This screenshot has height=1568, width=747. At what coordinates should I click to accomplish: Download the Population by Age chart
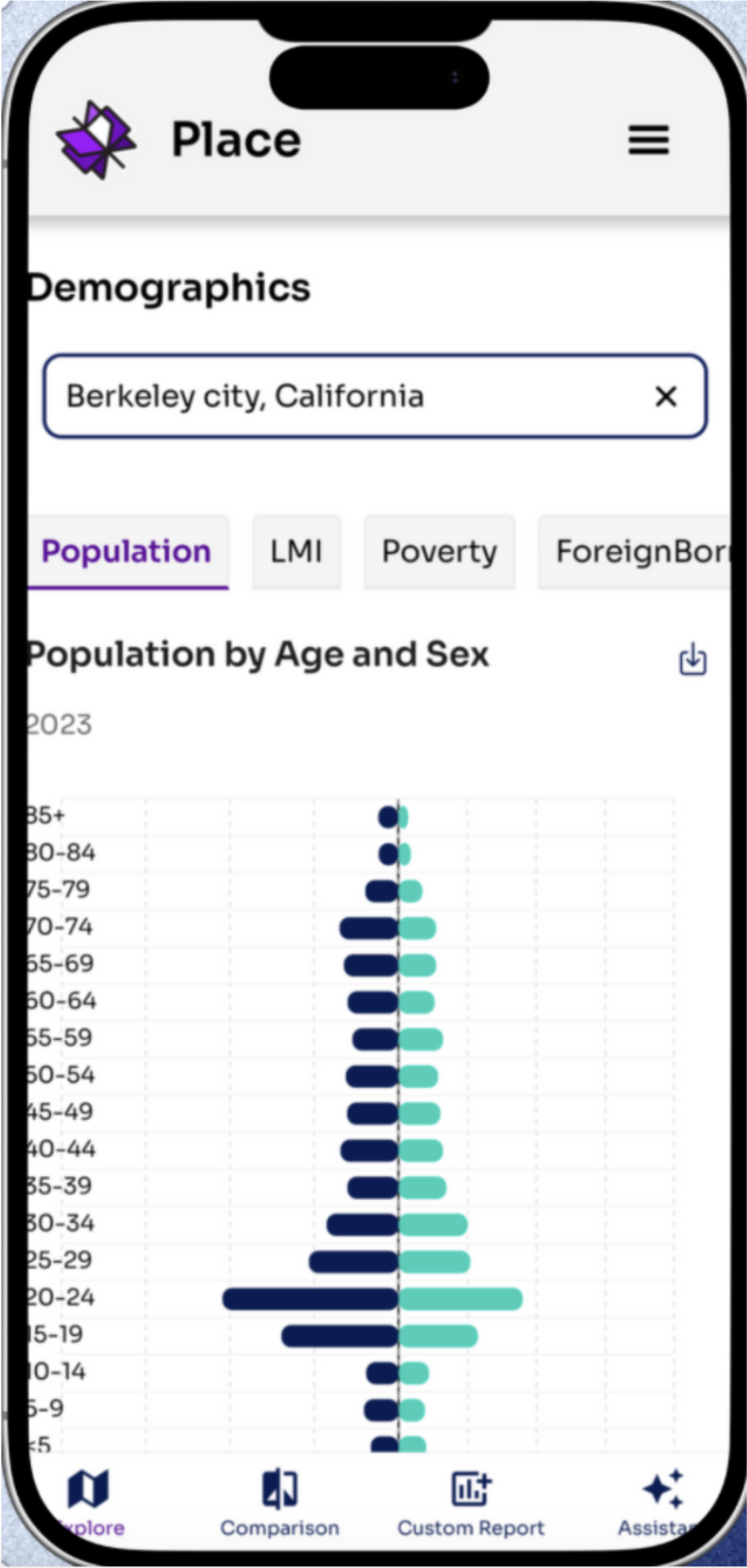[x=692, y=659]
